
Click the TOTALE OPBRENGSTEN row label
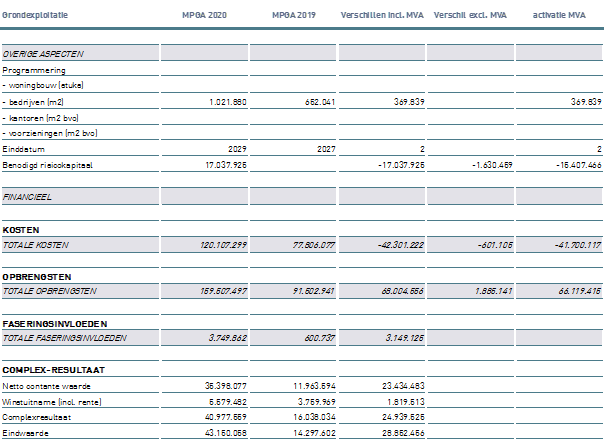[49, 290]
